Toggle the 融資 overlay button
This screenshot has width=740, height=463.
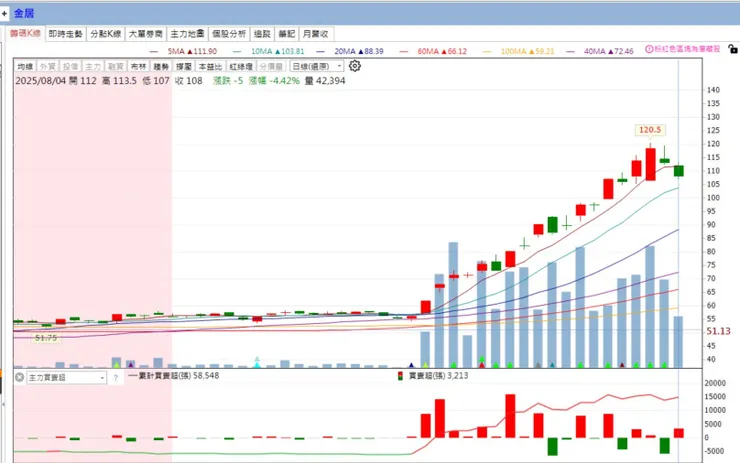(x=116, y=67)
